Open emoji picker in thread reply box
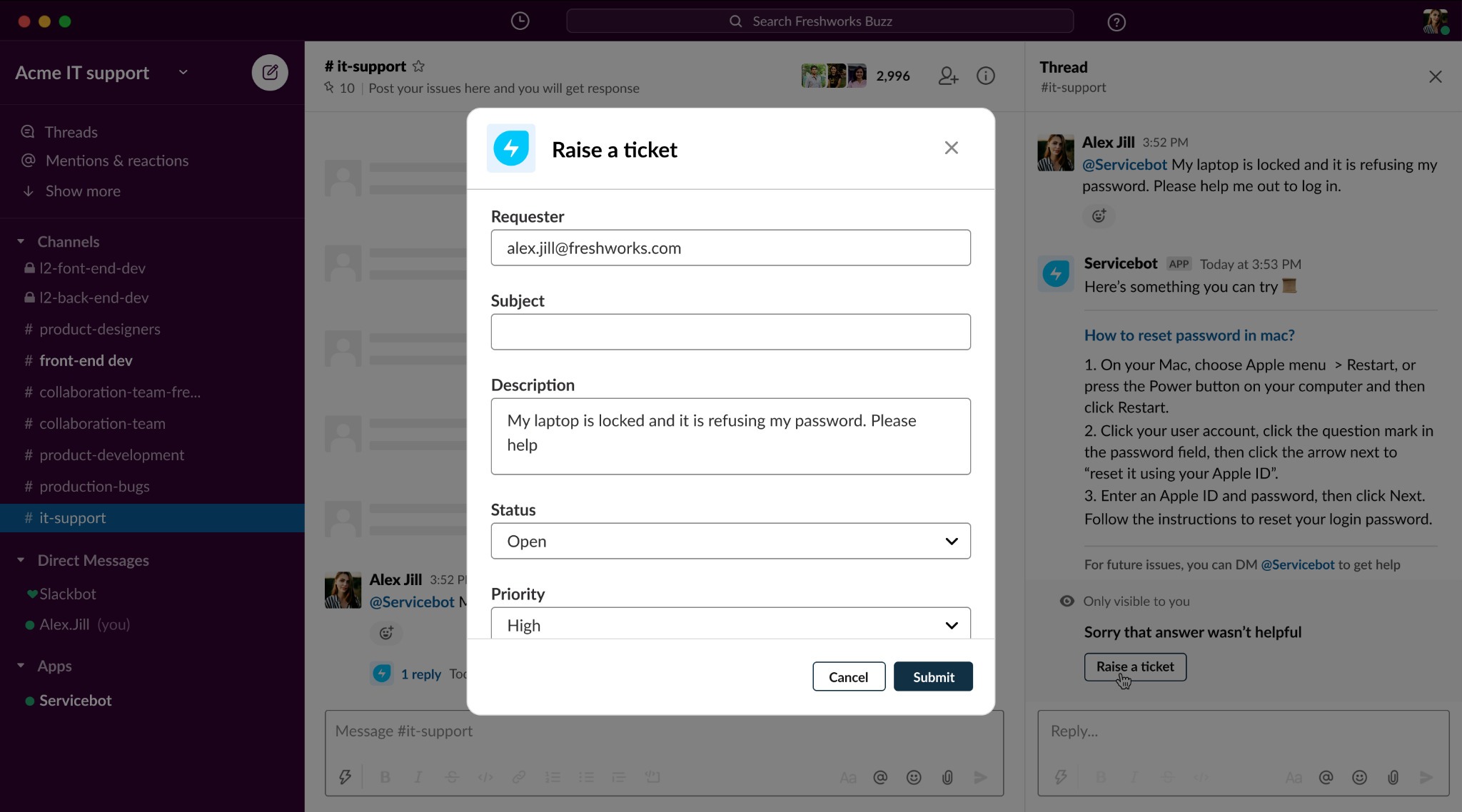 (1359, 777)
